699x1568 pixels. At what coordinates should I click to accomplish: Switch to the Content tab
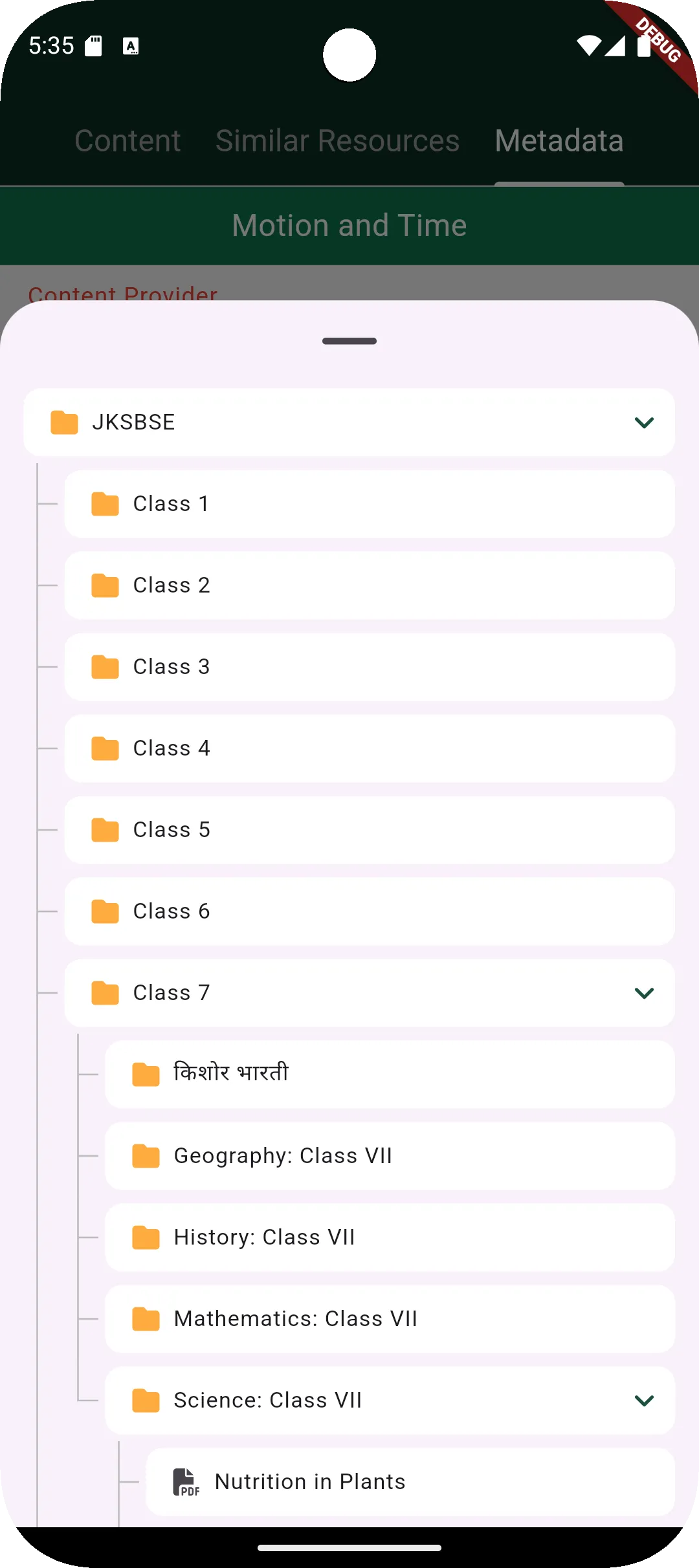(x=128, y=141)
